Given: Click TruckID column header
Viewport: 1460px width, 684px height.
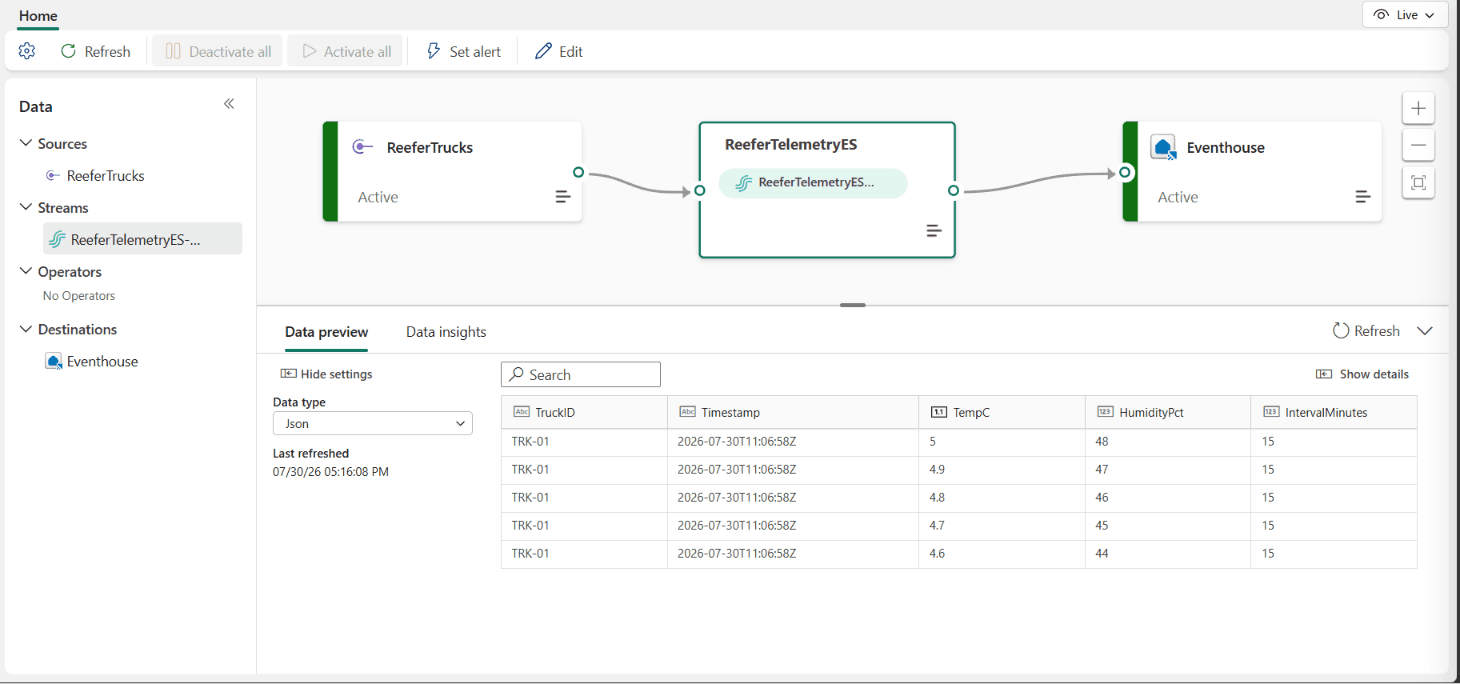Looking at the screenshot, I should point(584,412).
